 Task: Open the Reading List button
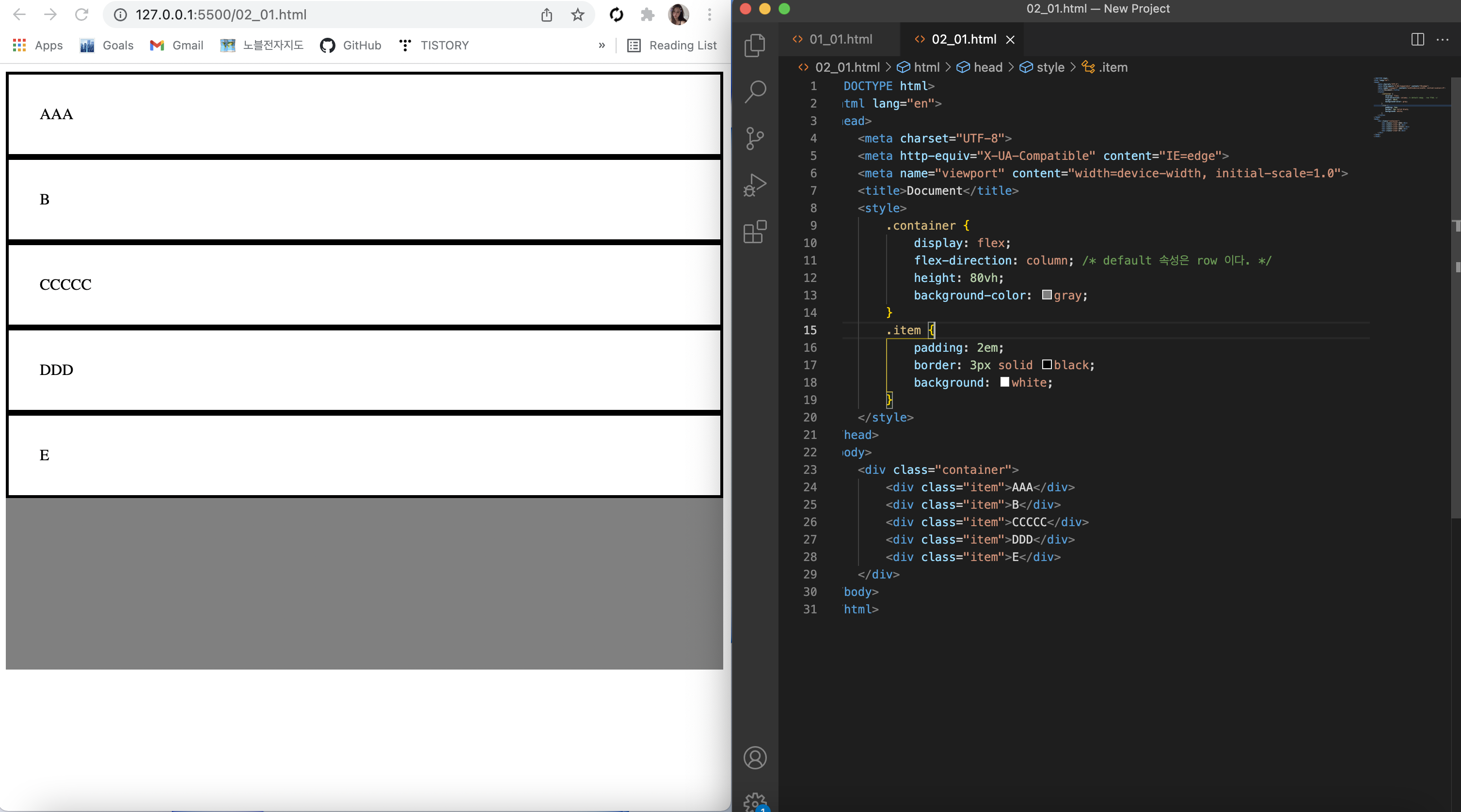672,46
